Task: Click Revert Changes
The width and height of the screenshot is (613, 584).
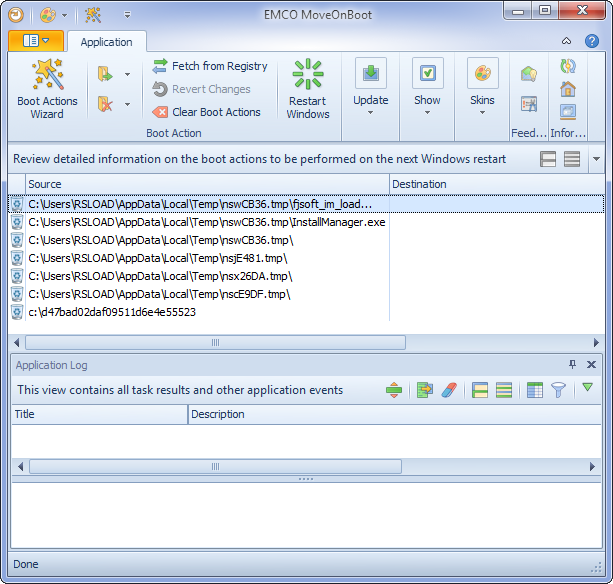Action: 201,89
